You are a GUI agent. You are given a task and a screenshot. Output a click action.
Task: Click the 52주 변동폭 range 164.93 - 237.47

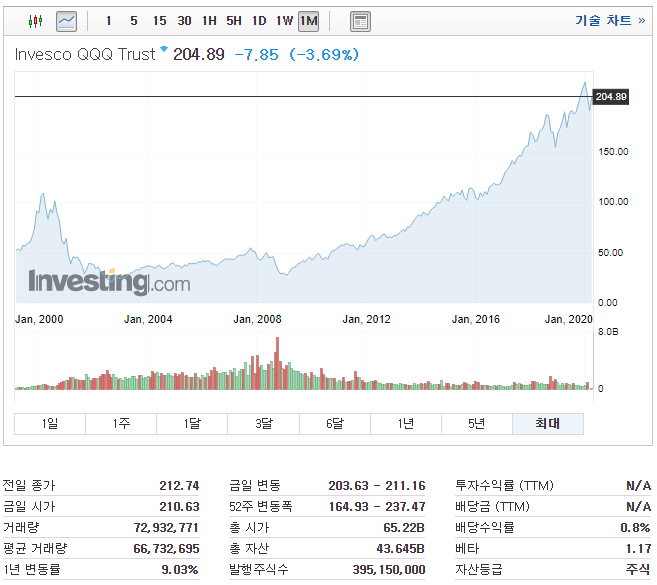(377, 507)
